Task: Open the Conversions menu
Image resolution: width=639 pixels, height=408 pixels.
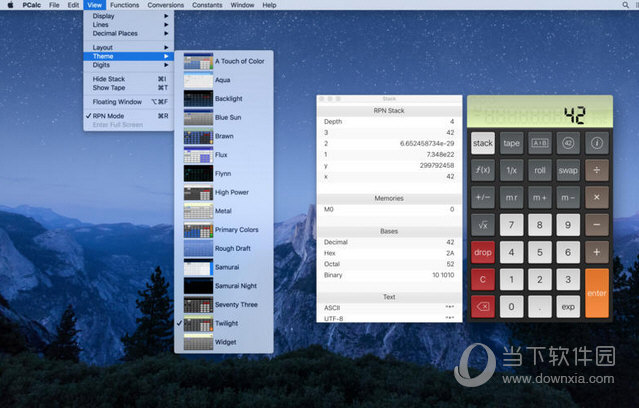Action: click(165, 5)
